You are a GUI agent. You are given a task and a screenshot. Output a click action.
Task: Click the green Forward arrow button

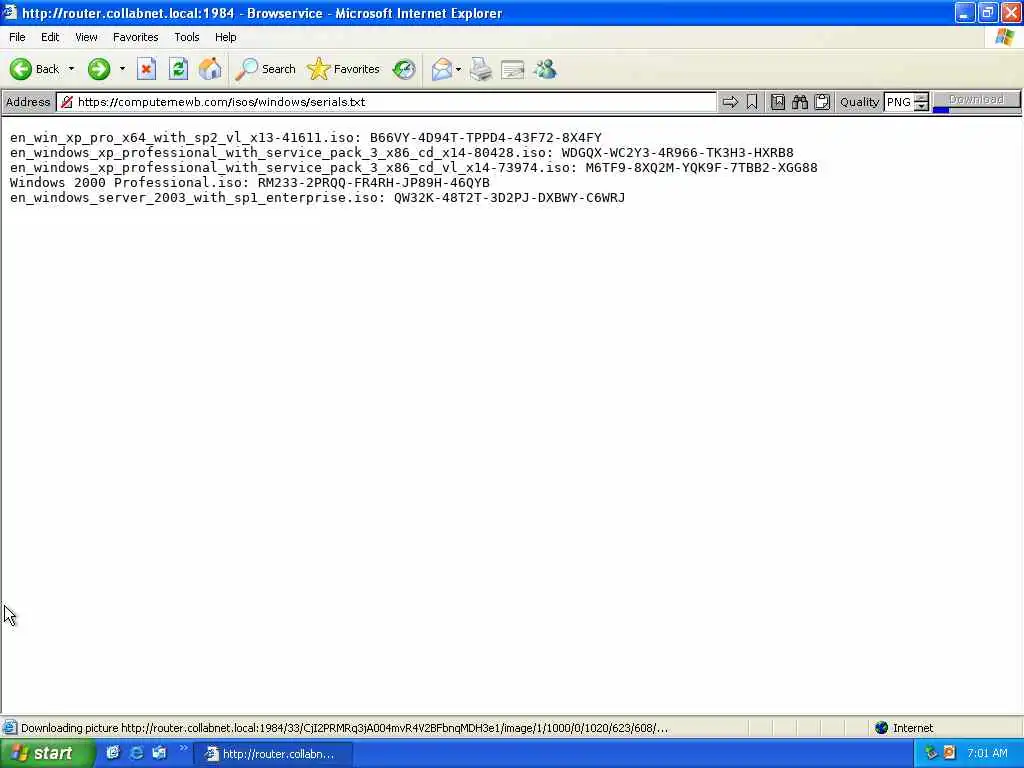pyautogui.click(x=99, y=69)
